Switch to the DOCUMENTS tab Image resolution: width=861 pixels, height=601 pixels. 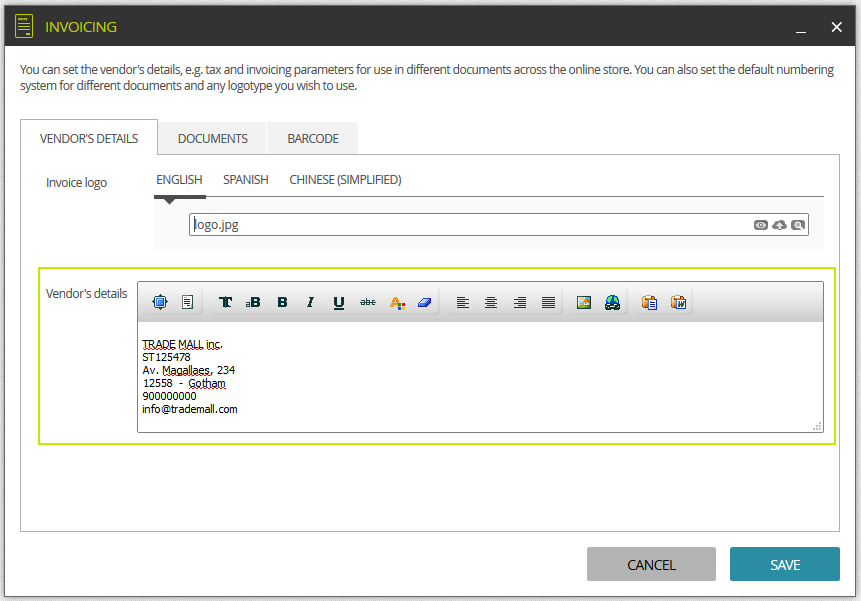(x=213, y=138)
